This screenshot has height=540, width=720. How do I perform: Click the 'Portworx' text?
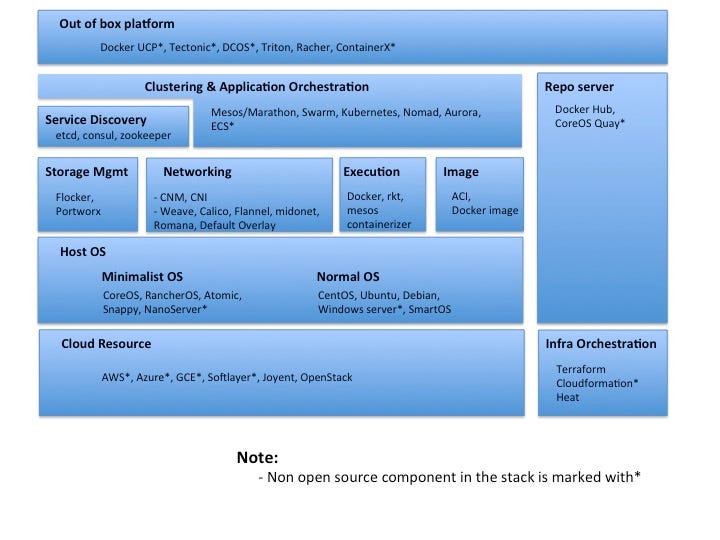78,211
